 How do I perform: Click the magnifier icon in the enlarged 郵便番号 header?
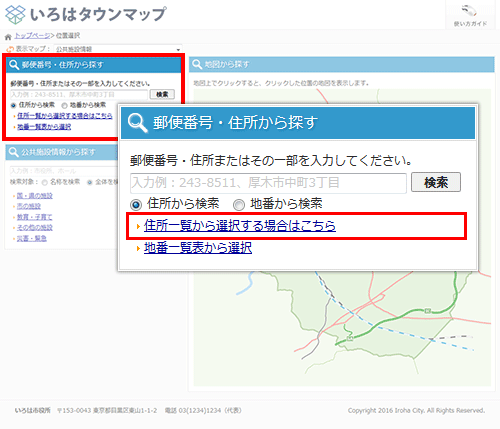pos(138,123)
